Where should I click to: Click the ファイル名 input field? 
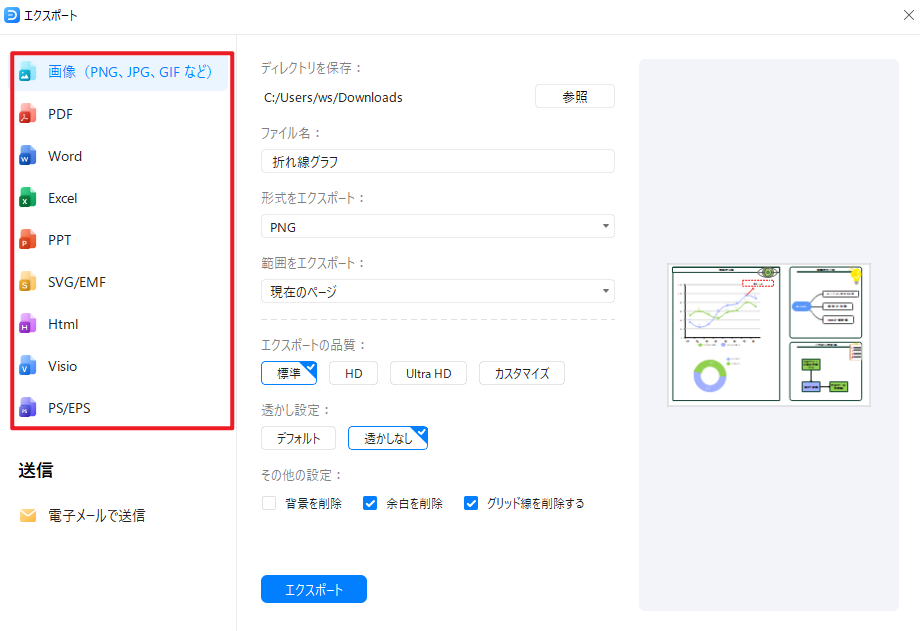point(437,160)
